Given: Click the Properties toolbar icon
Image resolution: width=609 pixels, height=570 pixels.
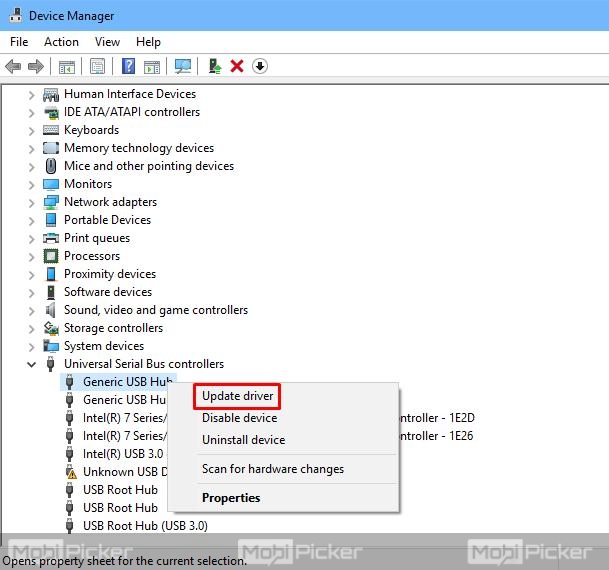Looking at the screenshot, I should [97, 66].
